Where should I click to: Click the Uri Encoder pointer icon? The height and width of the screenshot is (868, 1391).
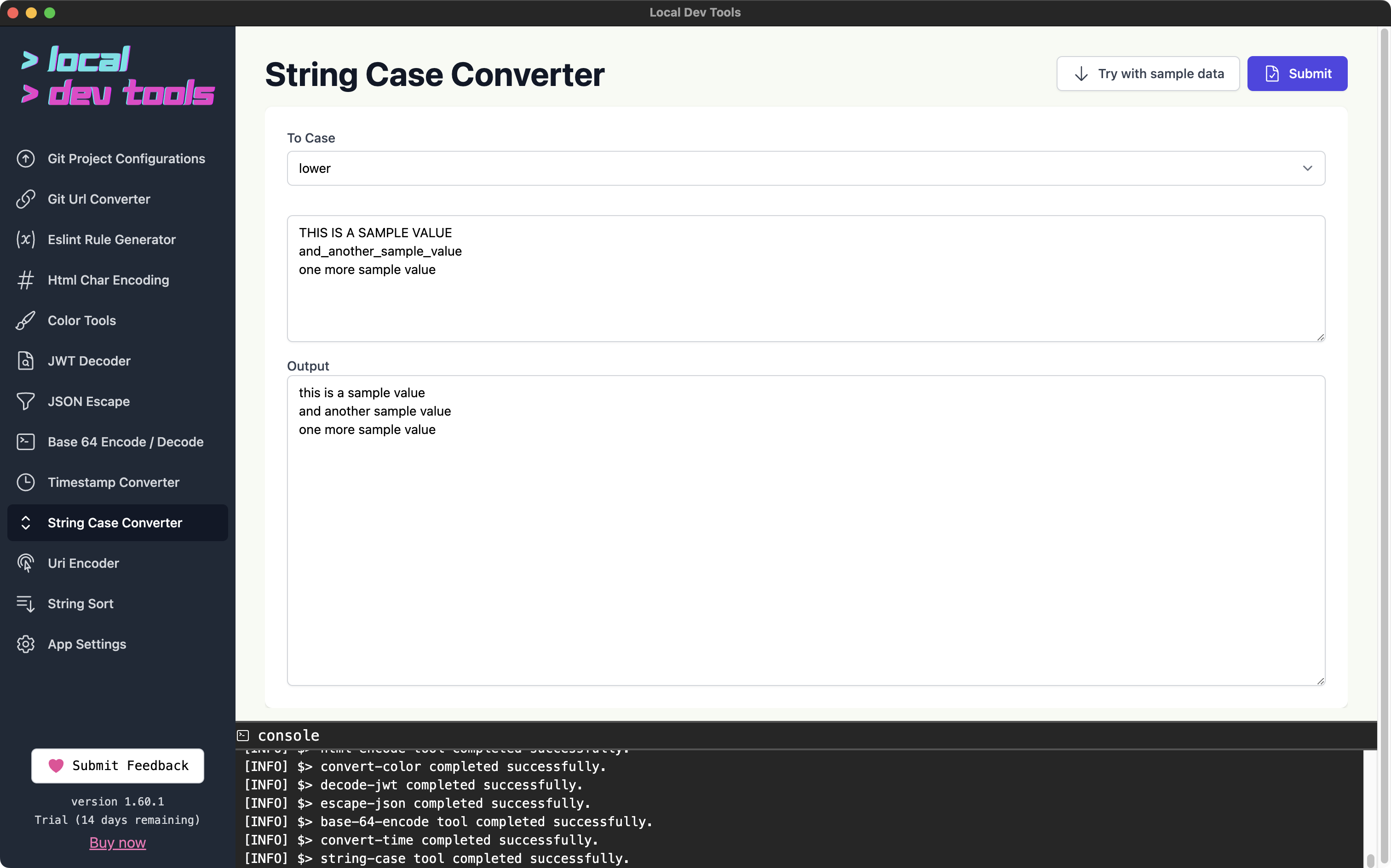coord(26,563)
